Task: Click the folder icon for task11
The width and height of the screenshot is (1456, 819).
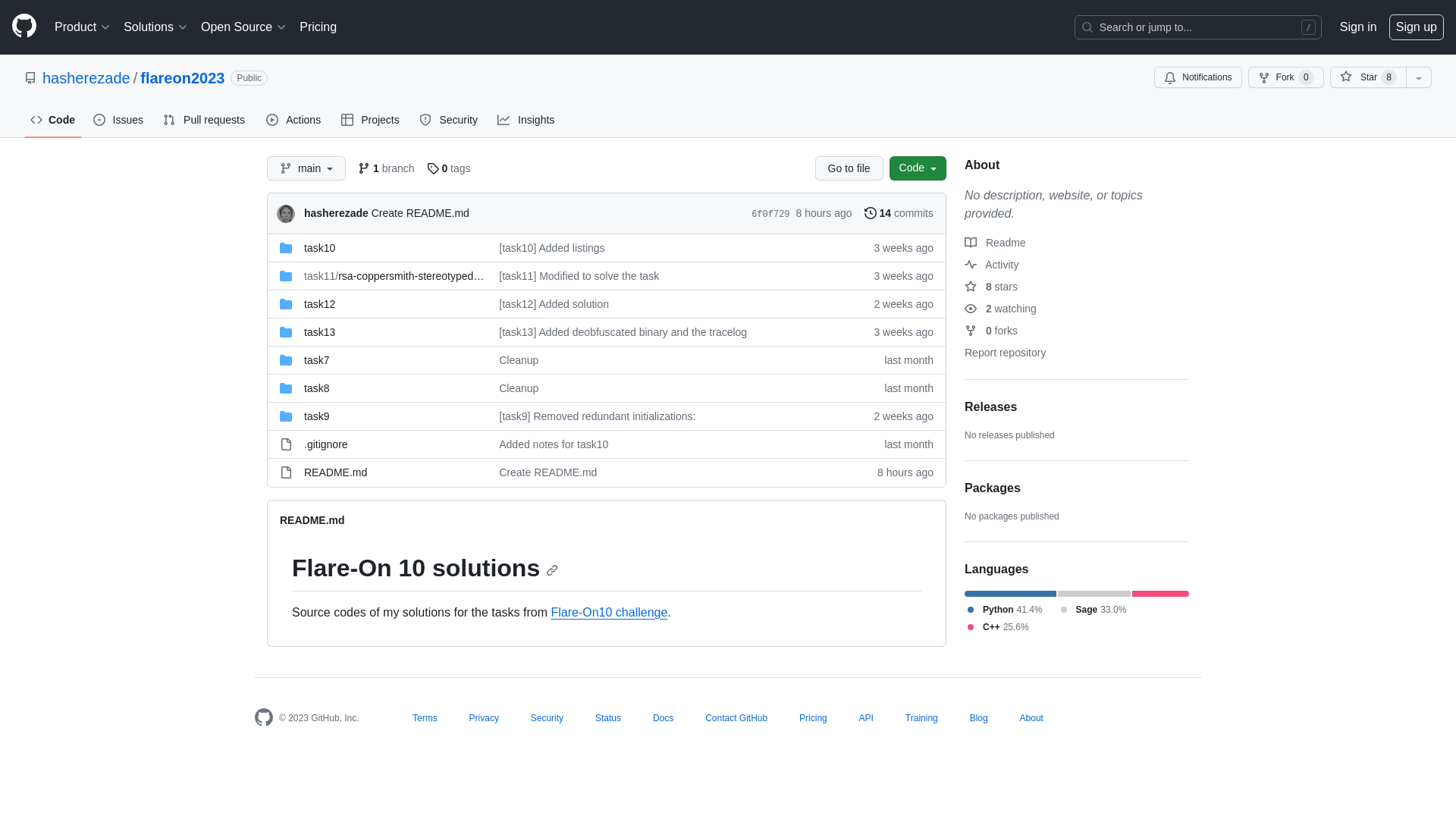Action: click(x=286, y=276)
